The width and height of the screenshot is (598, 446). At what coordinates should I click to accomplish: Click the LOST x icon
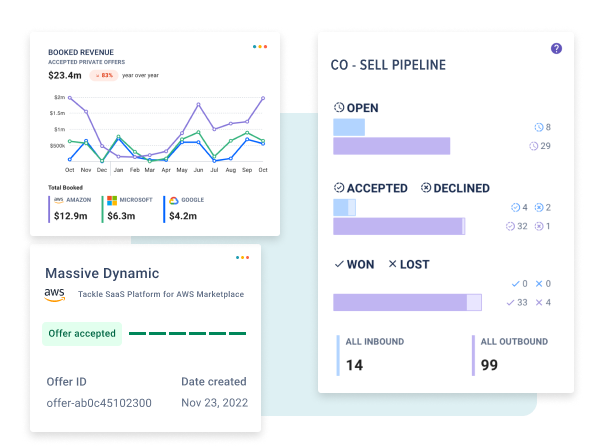[x=392, y=264]
